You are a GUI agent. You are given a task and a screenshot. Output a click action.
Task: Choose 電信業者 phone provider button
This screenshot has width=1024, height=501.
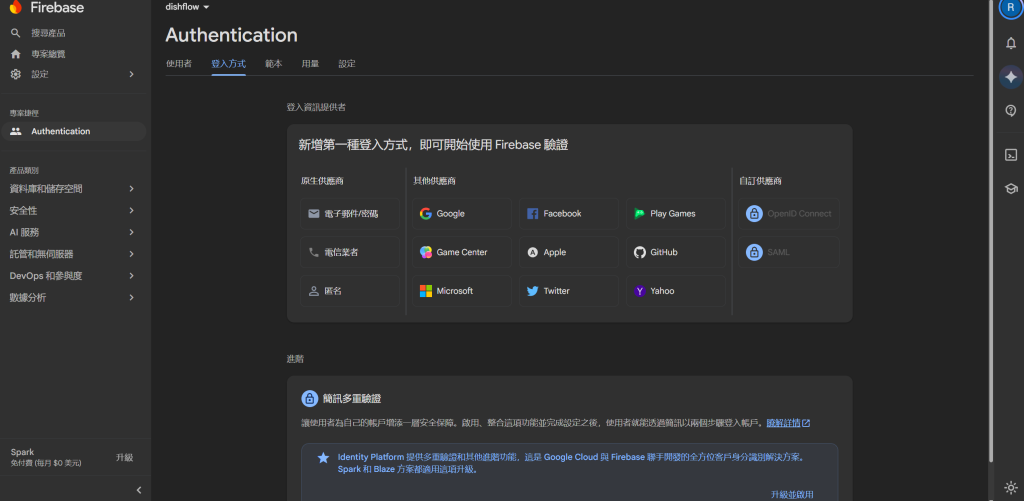click(x=350, y=252)
